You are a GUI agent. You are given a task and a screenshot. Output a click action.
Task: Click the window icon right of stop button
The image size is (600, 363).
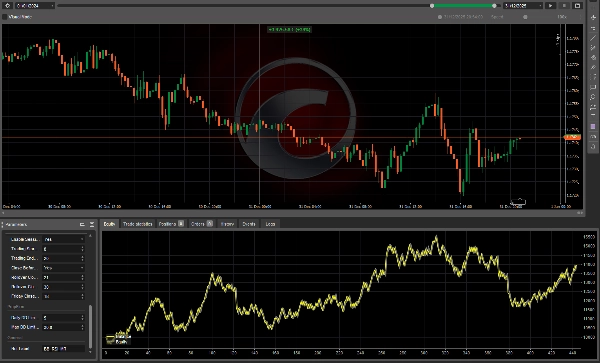coord(577,5)
